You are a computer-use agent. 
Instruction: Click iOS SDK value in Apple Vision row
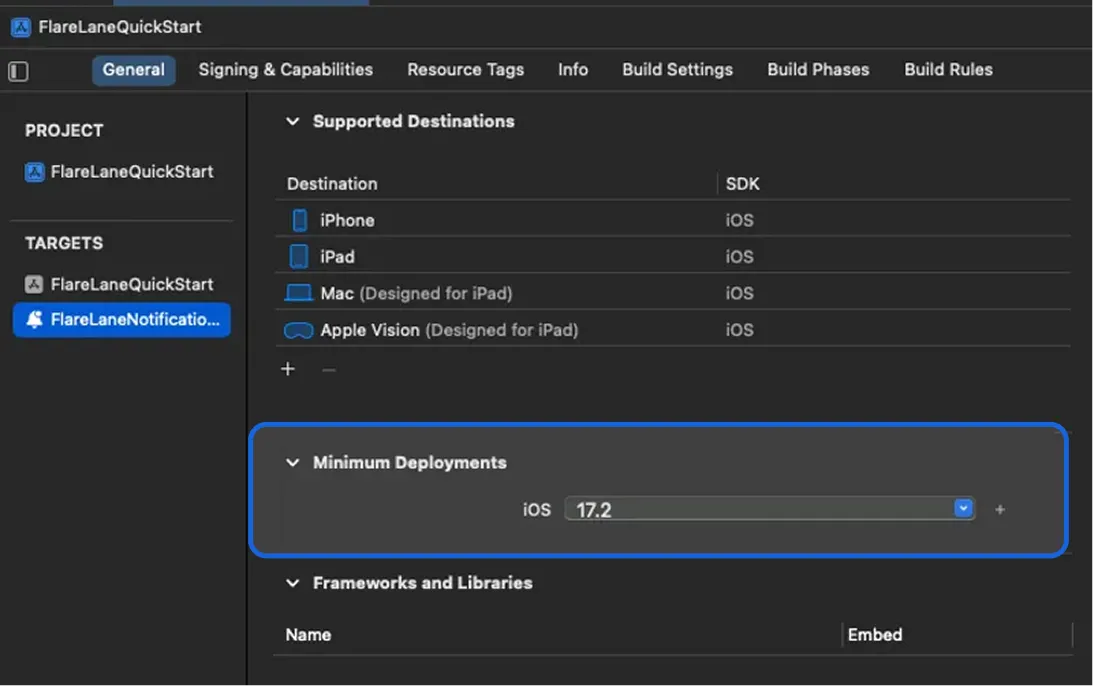[x=740, y=330]
